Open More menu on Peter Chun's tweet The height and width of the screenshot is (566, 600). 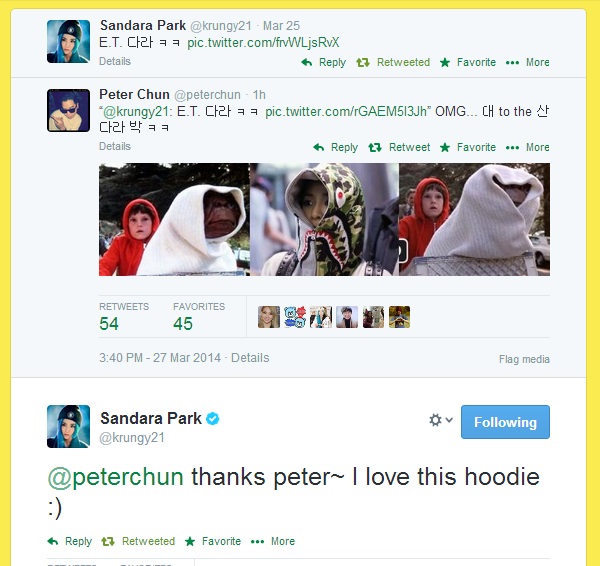pos(527,147)
